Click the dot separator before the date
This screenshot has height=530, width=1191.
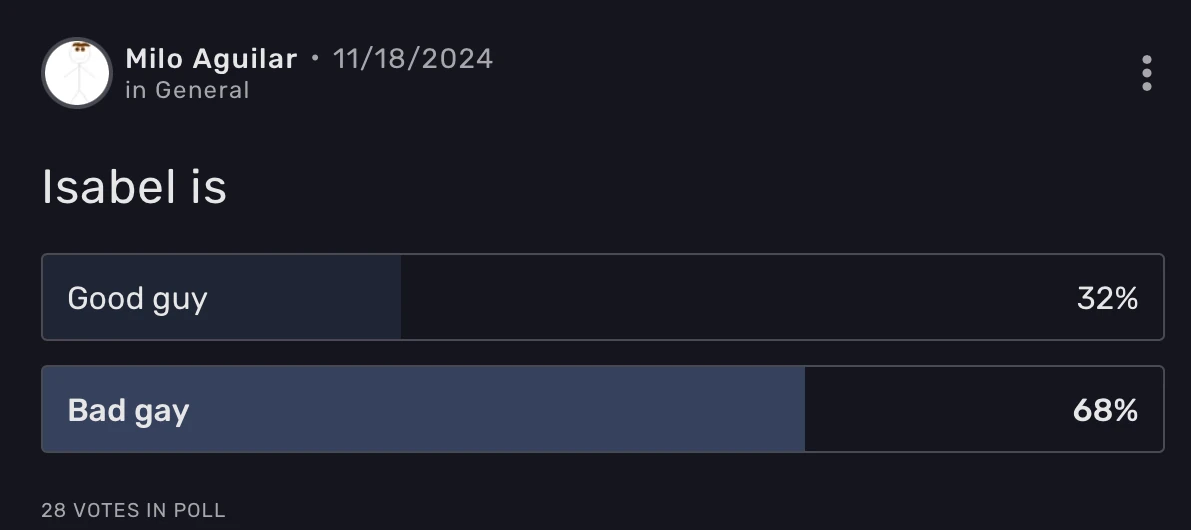point(315,58)
